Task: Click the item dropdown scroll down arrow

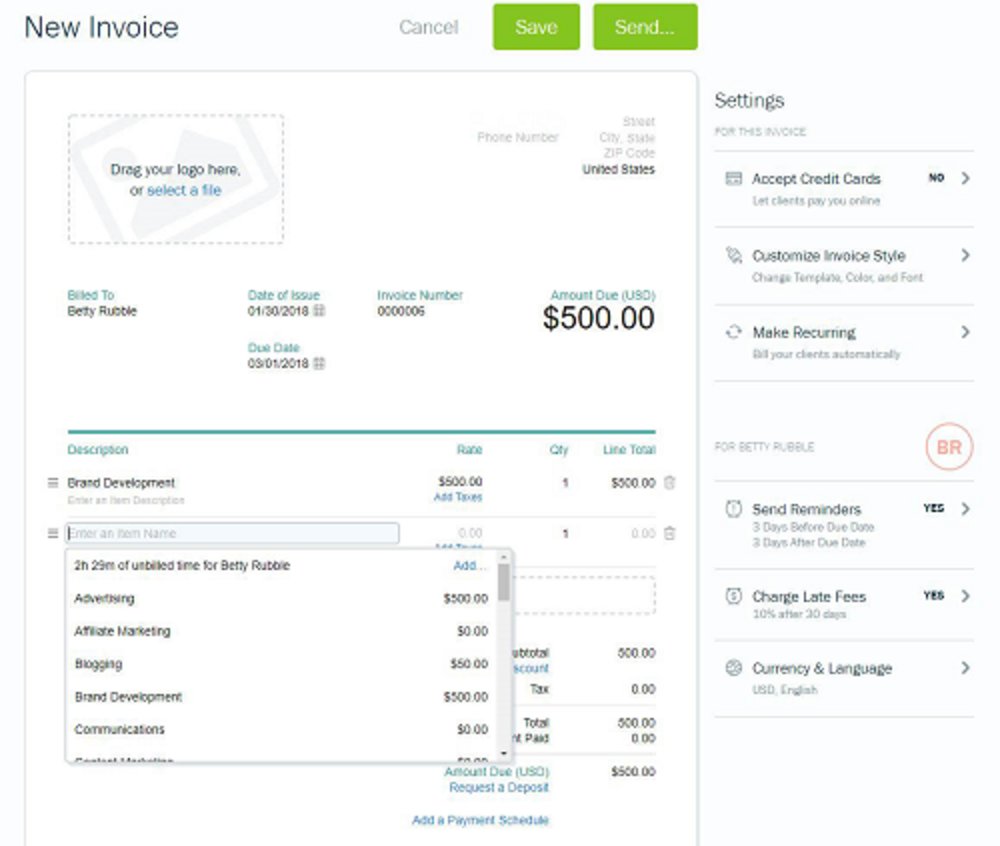Action: coord(504,754)
